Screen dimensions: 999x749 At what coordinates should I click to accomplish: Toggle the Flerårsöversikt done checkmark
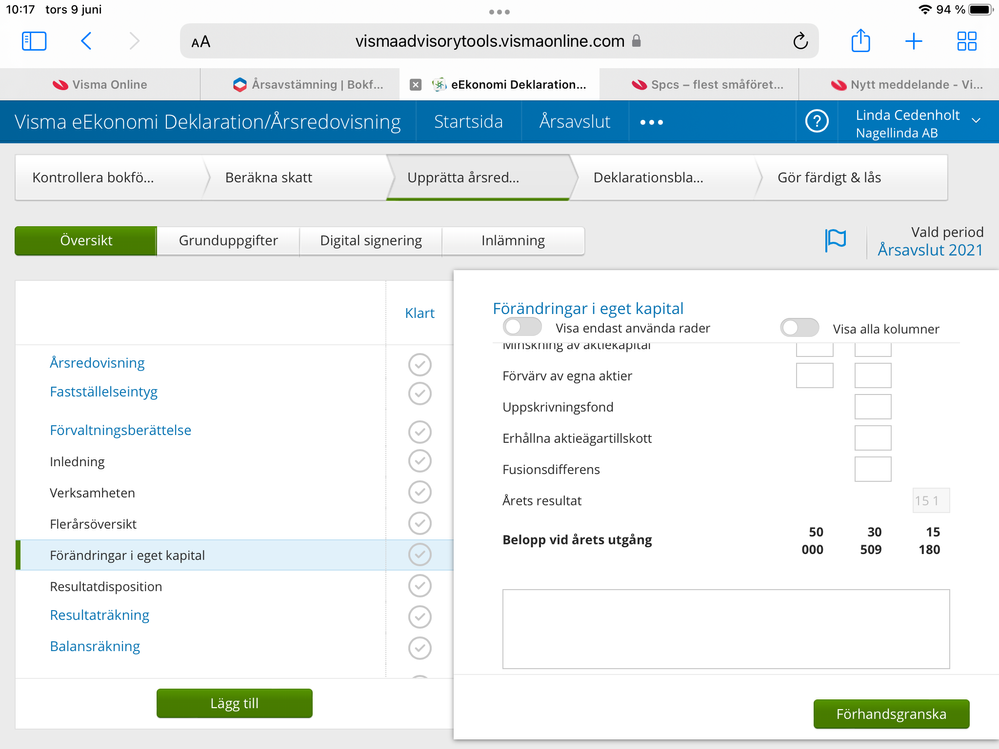coord(420,523)
